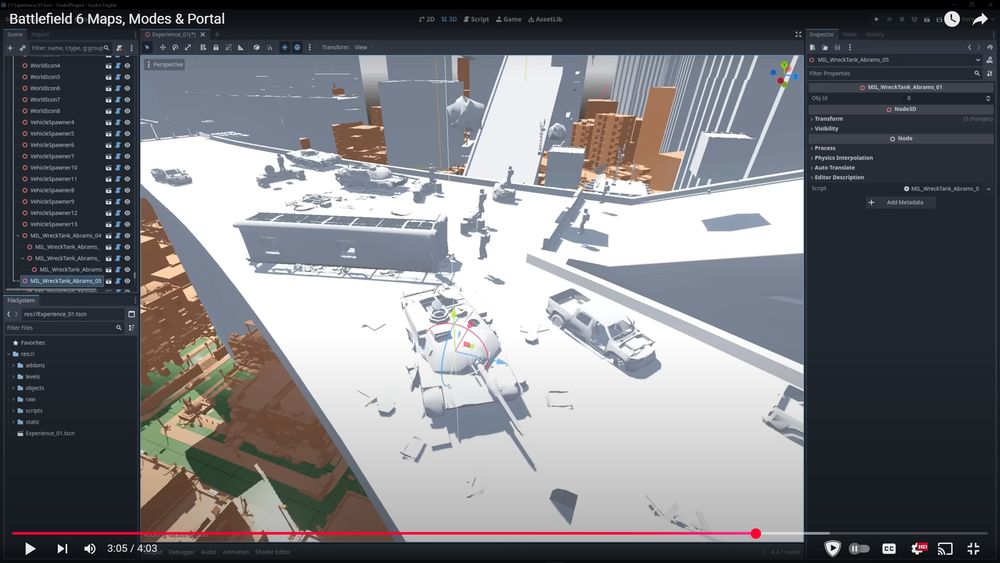Skip to the next video
1000x563 pixels.
pos(62,548)
